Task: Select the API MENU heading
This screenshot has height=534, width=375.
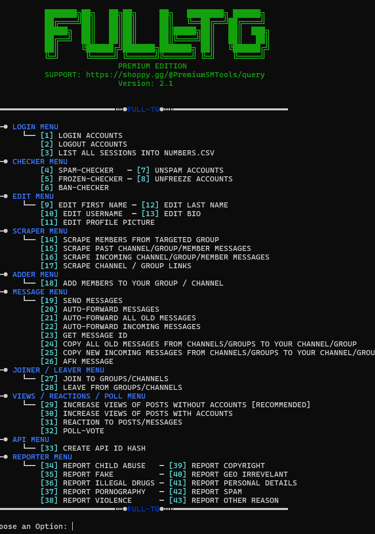Action: click(x=31, y=439)
